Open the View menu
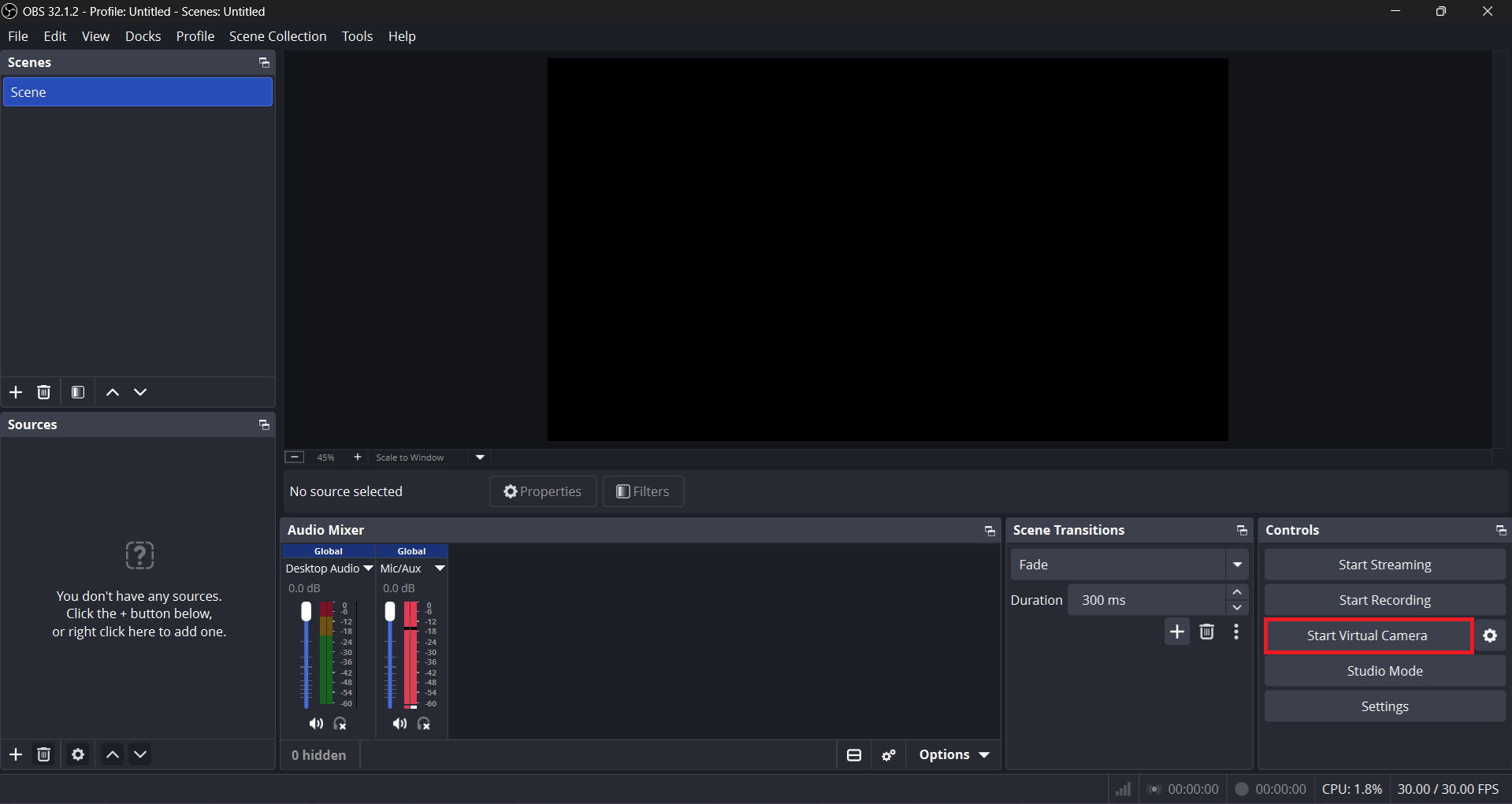The height and width of the screenshot is (804, 1512). pyautogui.click(x=96, y=36)
